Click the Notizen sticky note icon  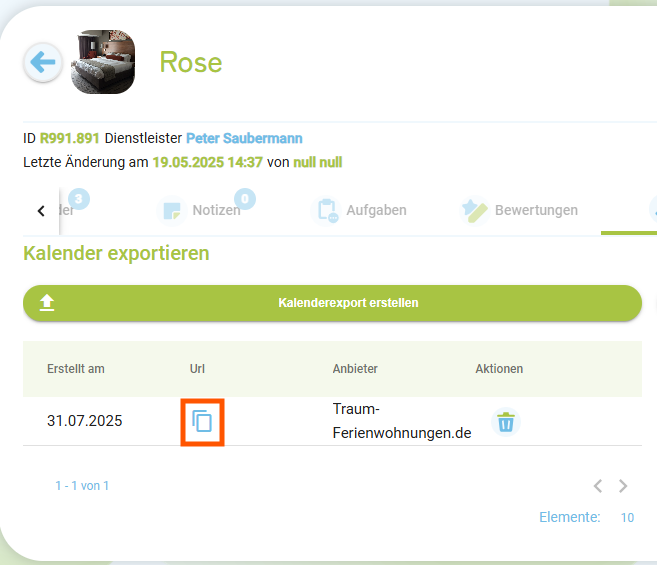[x=172, y=210]
